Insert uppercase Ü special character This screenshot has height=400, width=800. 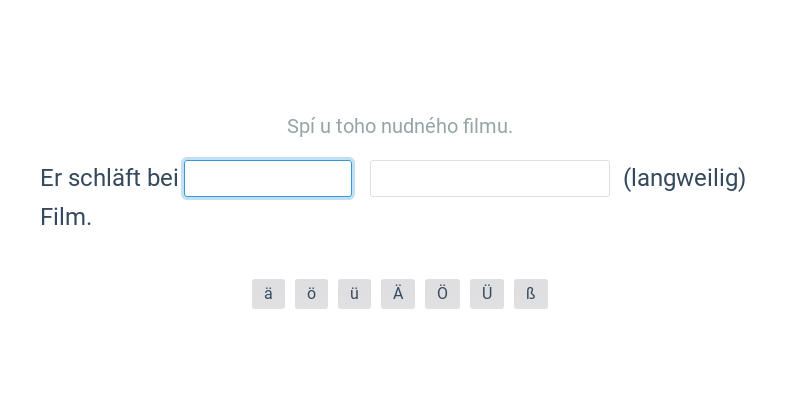(487, 294)
